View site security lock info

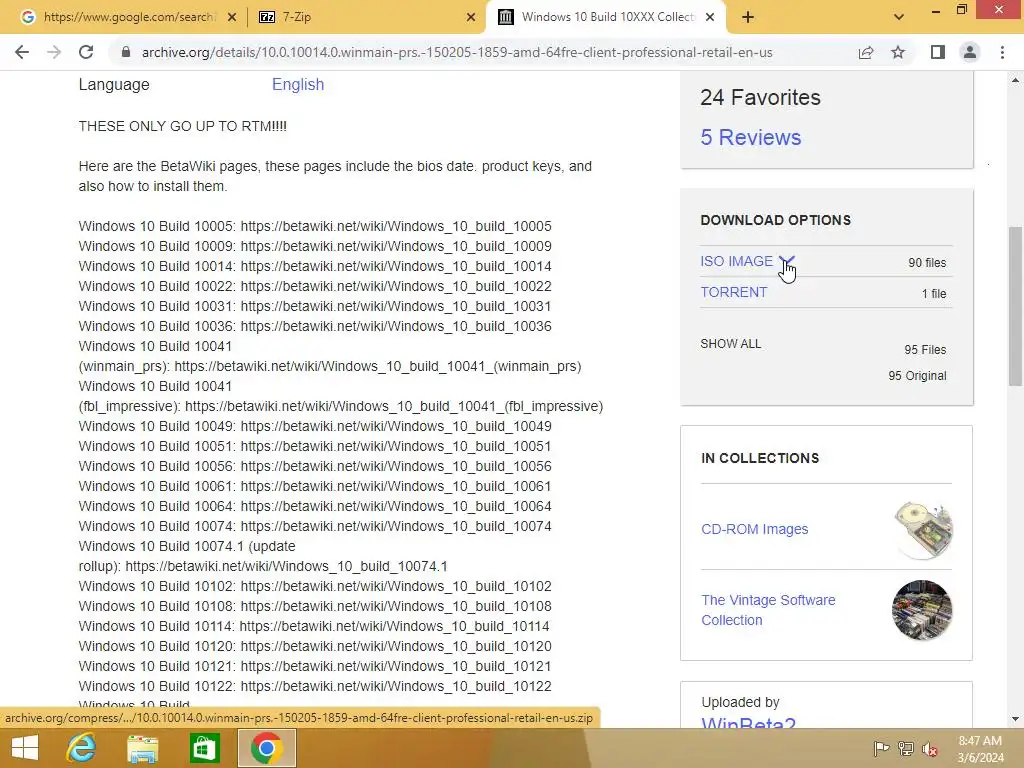point(126,52)
